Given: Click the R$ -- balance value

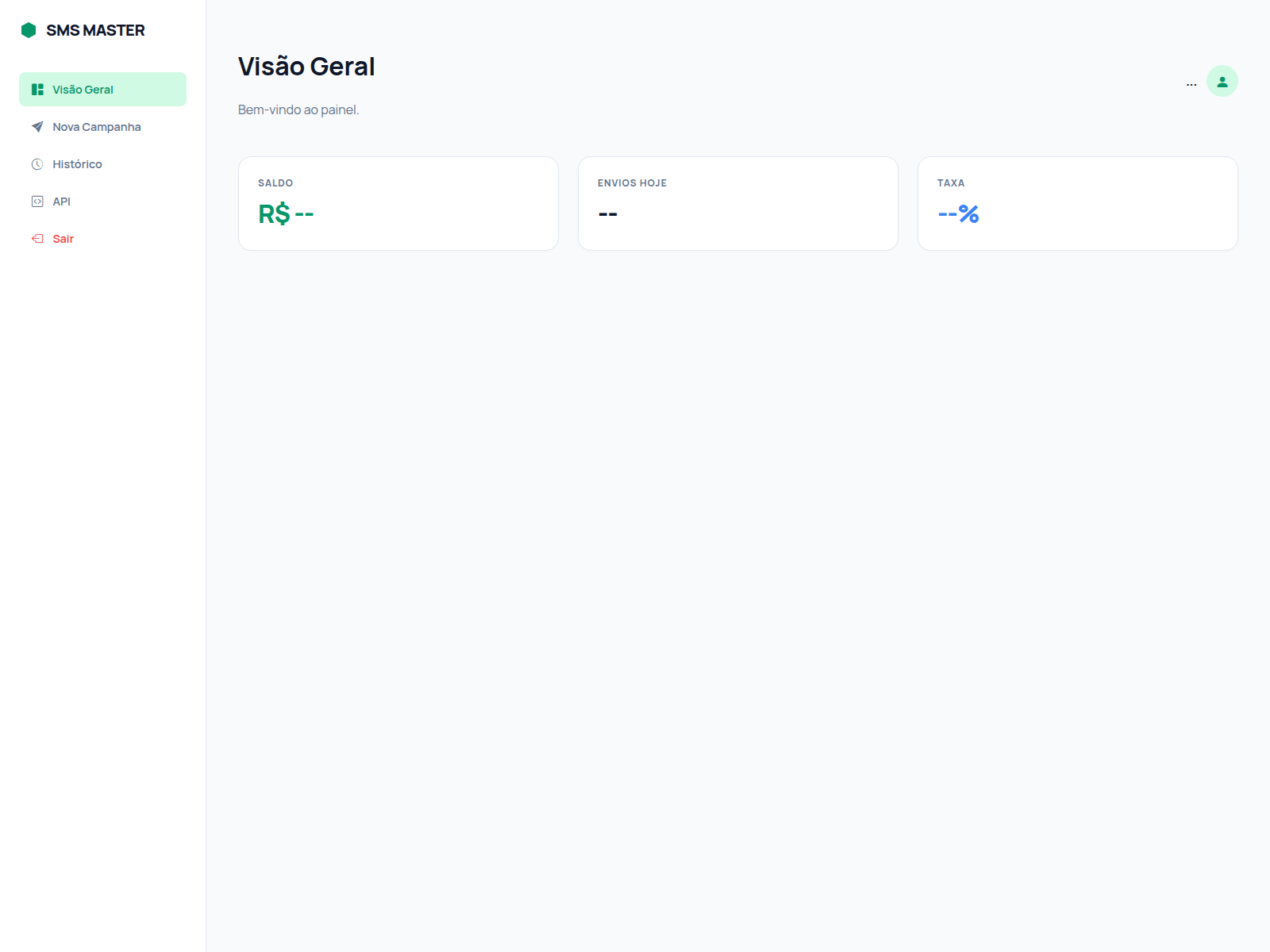Looking at the screenshot, I should [x=286, y=213].
